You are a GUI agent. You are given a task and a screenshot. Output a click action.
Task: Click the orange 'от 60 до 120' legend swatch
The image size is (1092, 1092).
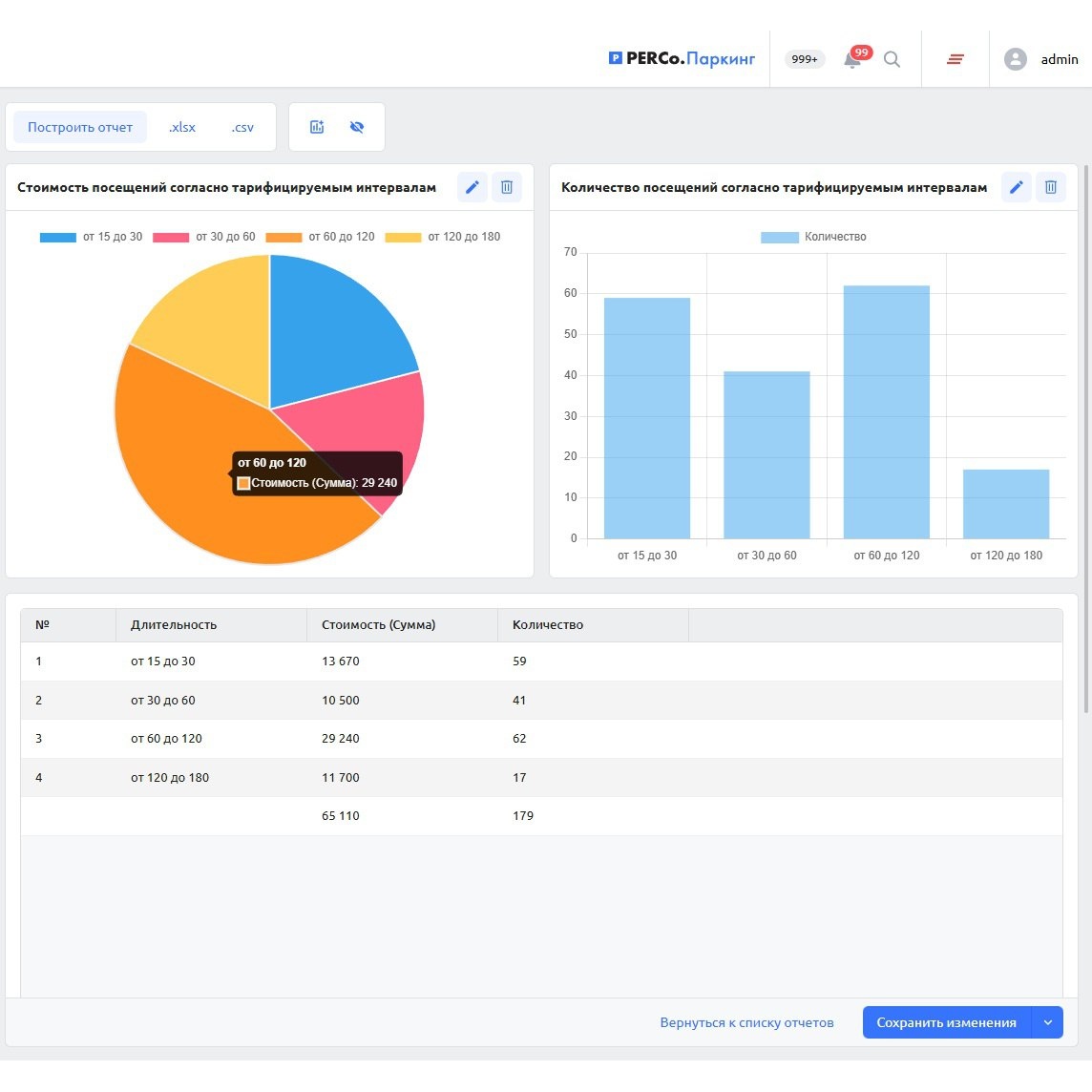(x=283, y=237)
